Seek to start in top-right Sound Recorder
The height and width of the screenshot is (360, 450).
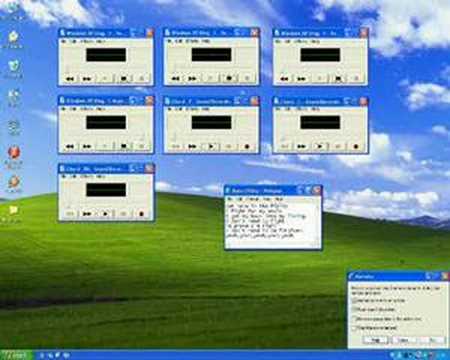(x=284, y=79)
